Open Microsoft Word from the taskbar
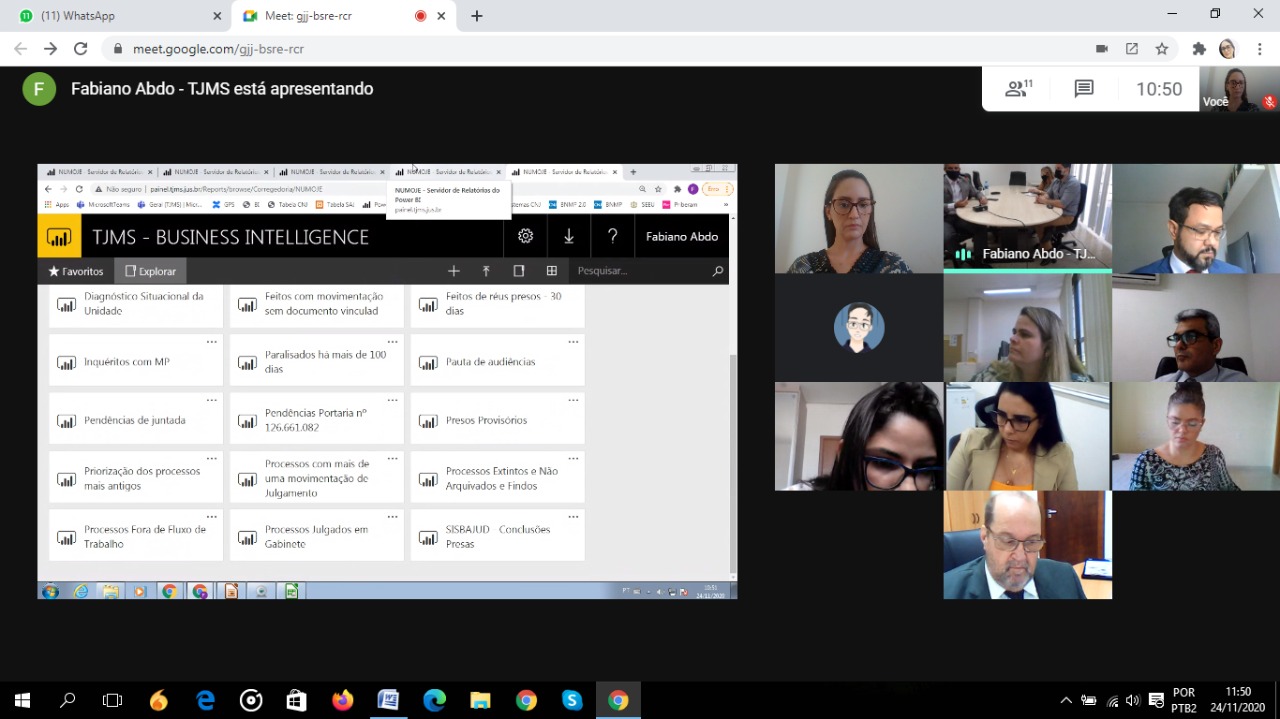This screenshot has width=1280, height=719. tap(388, 701)
